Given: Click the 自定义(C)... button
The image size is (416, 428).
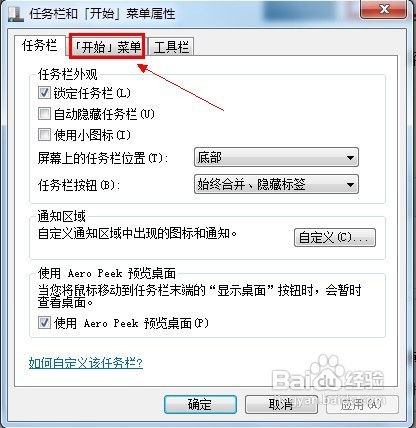Looking at the screenshot, I should click(335, 237).
